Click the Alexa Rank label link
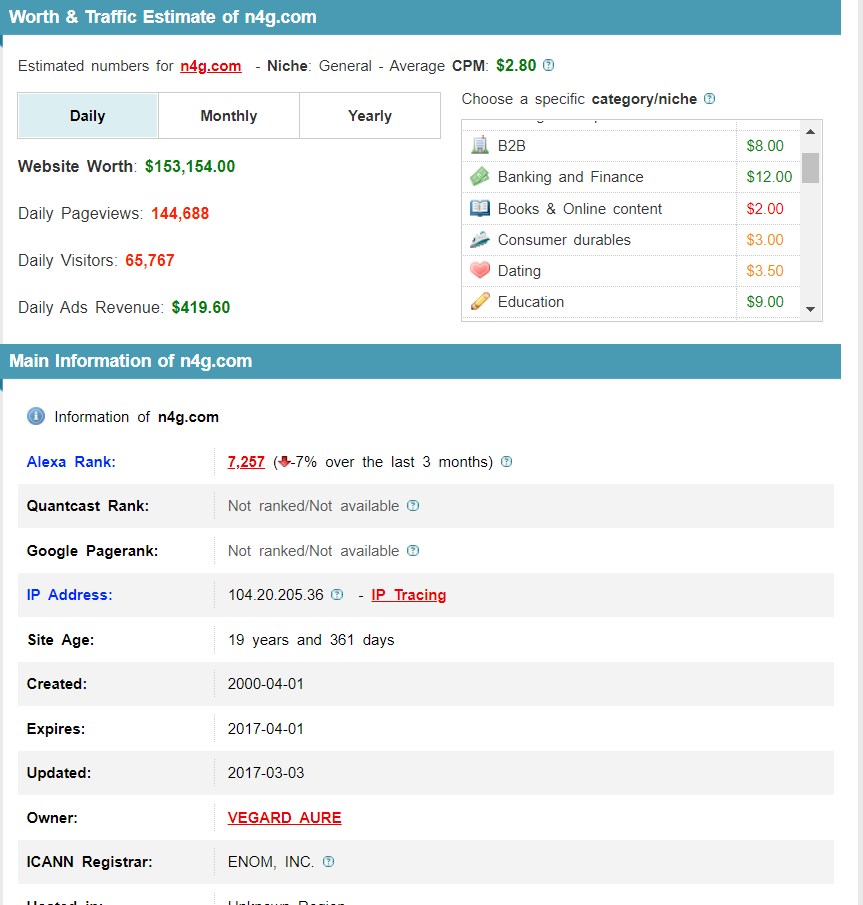 tap(71, 462)
